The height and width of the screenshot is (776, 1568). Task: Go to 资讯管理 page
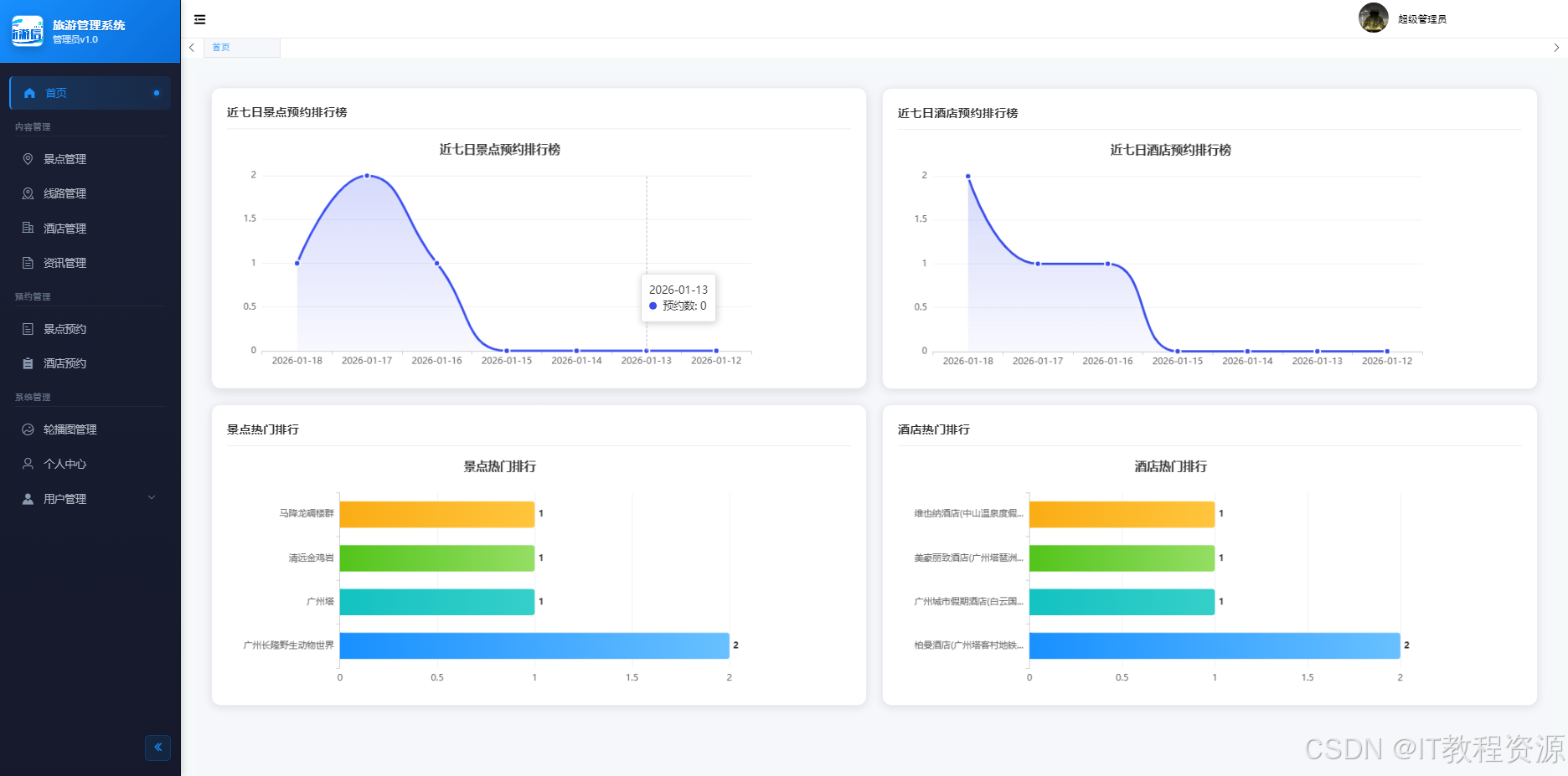90,263
